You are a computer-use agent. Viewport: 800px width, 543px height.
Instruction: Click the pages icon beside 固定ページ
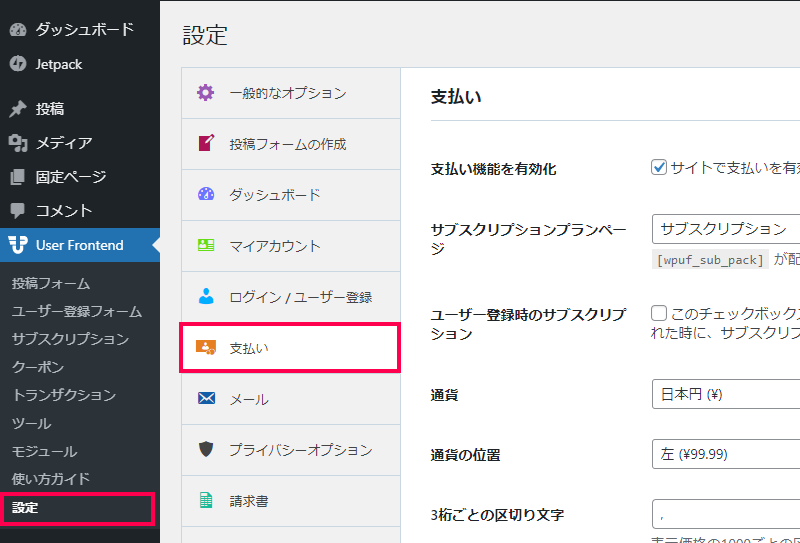click(x=17, y=177)
